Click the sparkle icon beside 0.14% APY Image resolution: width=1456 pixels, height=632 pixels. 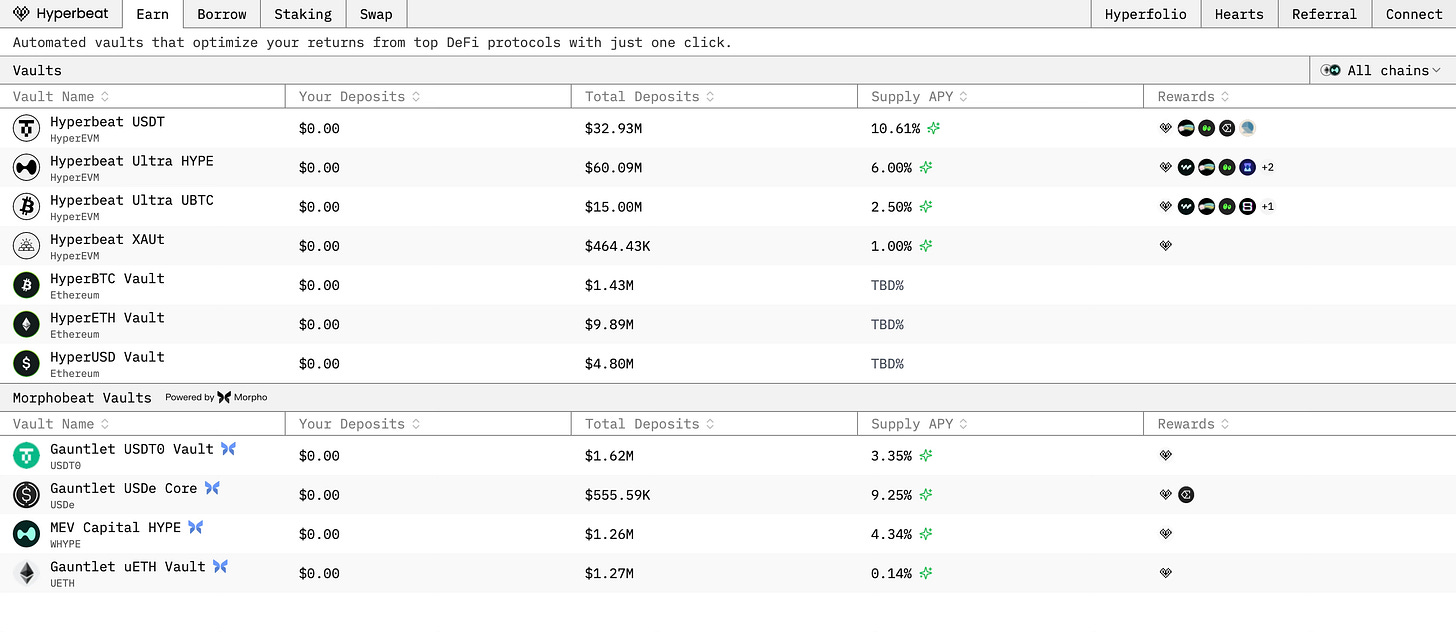click(926, 573)
